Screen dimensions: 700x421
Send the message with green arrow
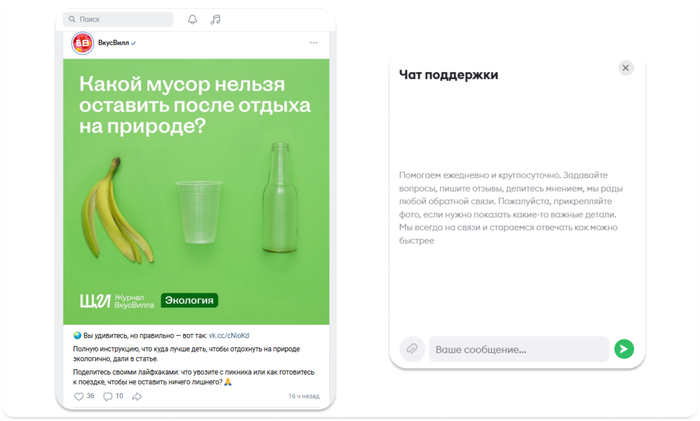coord(624,349)
